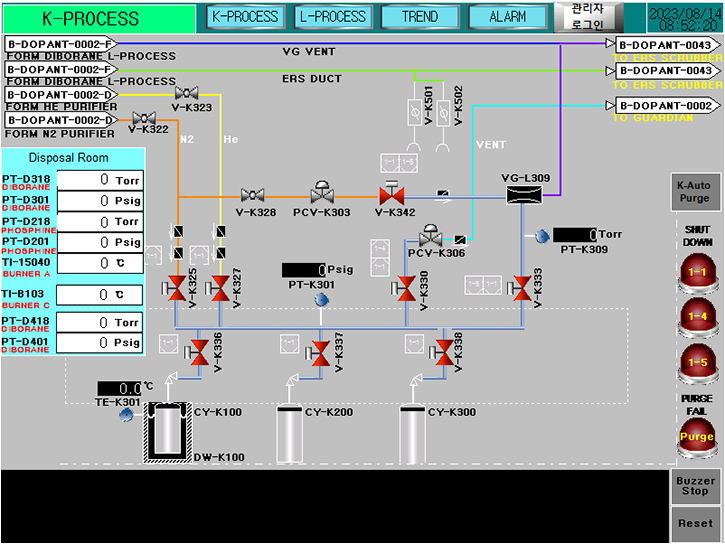Toggle red valve V-K330
This screenshot has height=544, width=725.
click(403, 288)
